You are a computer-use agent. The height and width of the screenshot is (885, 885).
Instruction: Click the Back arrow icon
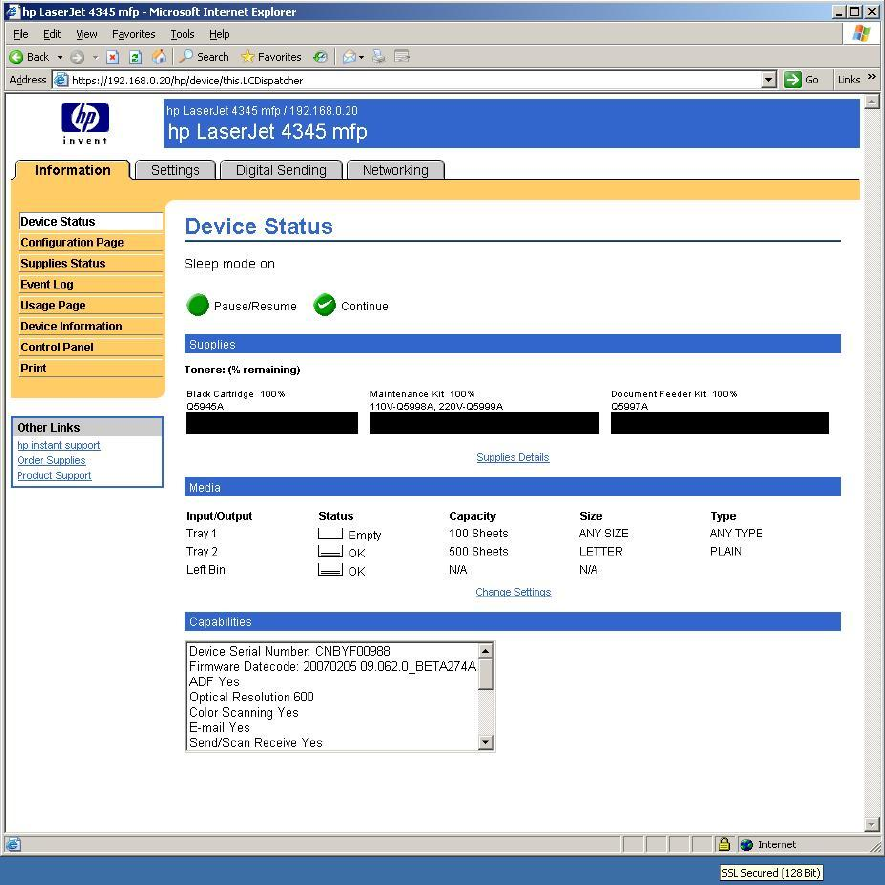click(x=16, y=57)
